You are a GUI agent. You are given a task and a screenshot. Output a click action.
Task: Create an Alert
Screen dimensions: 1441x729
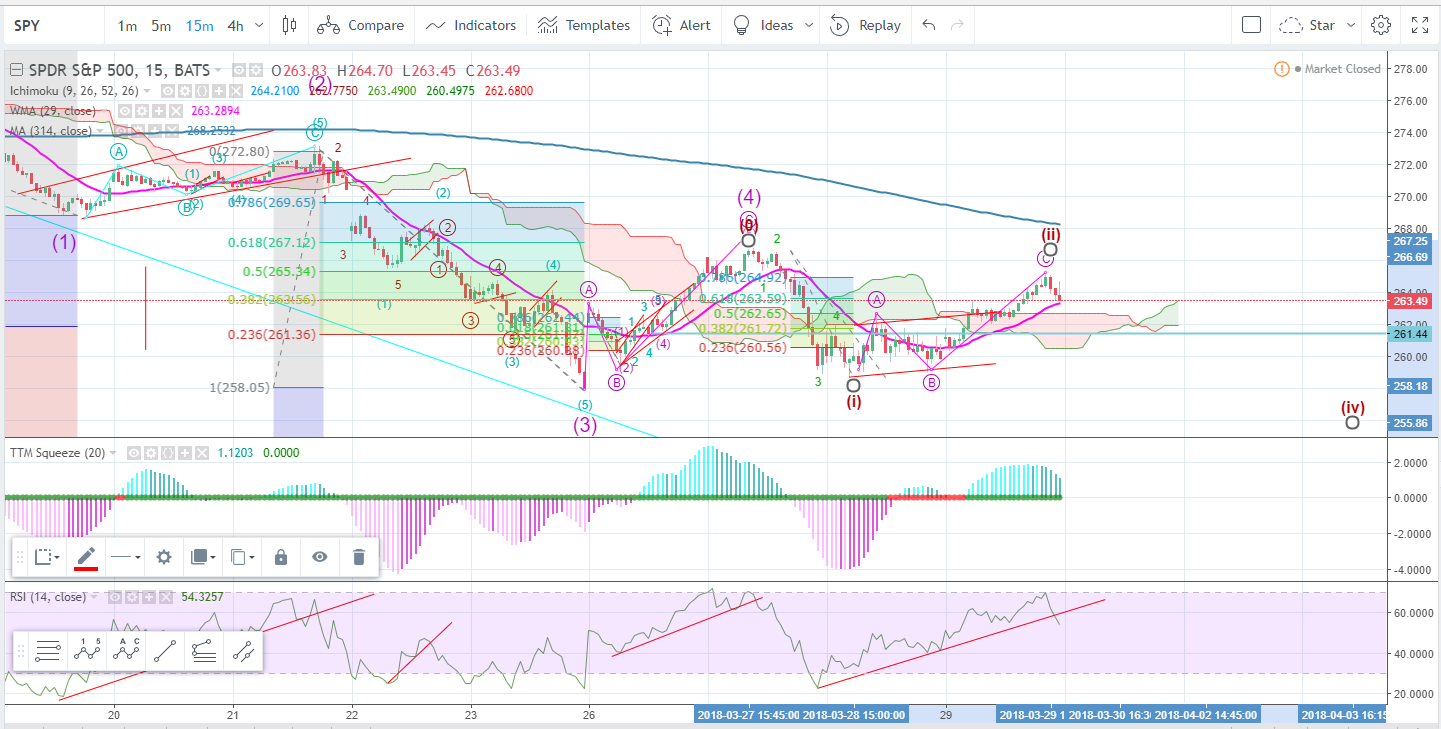click(x=682, y=25)
